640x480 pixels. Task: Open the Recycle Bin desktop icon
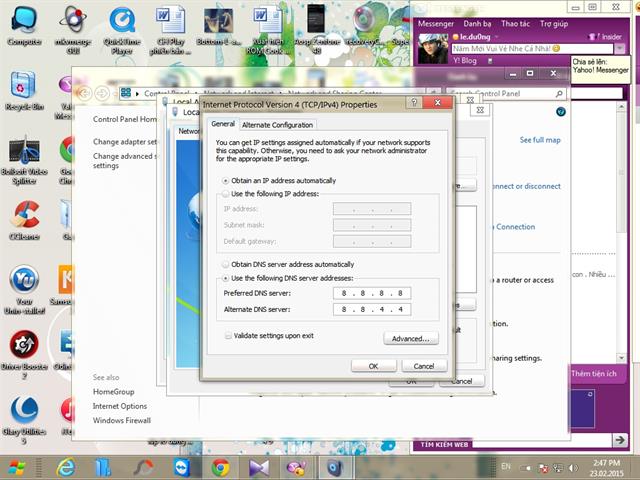pos(23,88)
